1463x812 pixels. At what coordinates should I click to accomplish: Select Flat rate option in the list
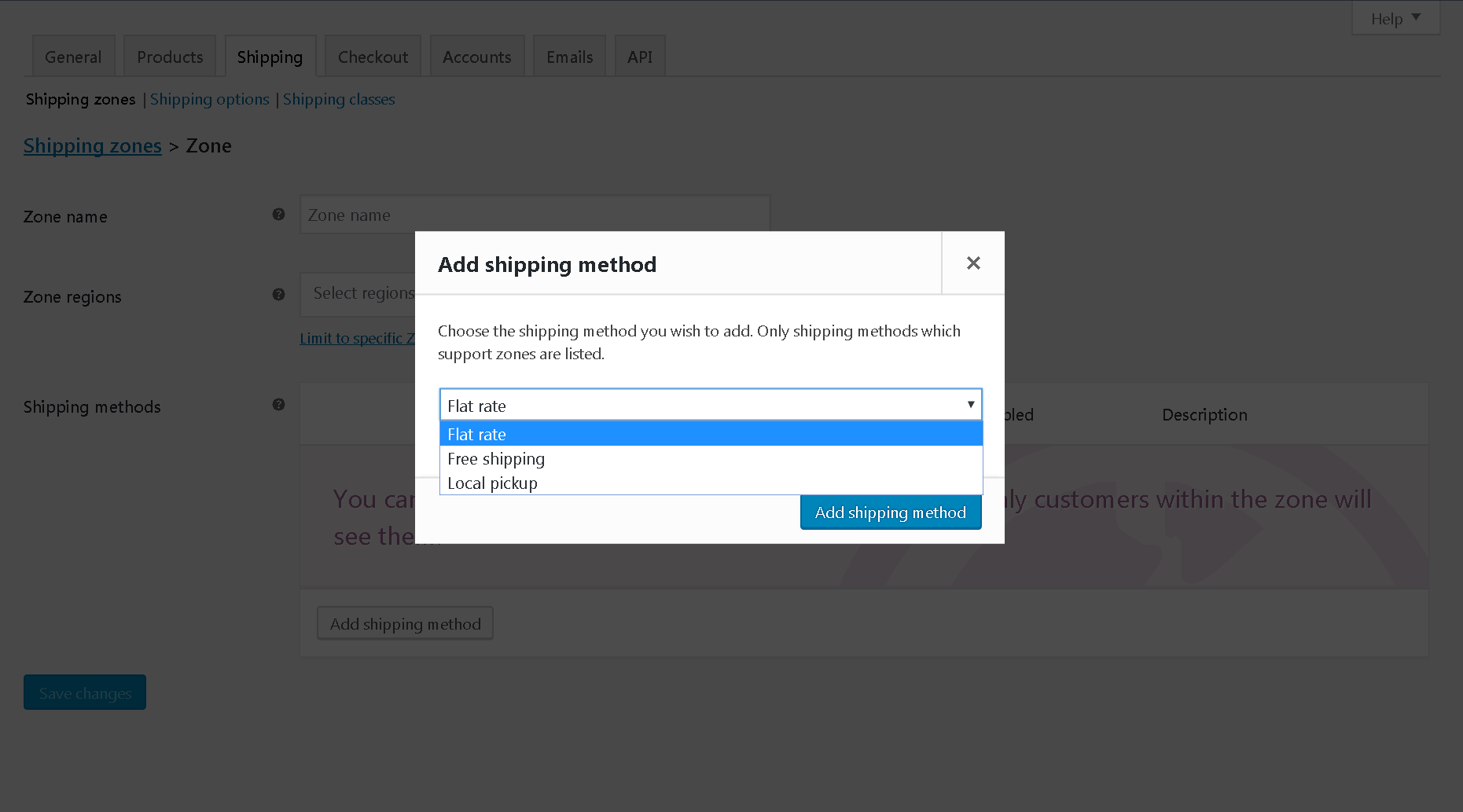coord(711,434)
